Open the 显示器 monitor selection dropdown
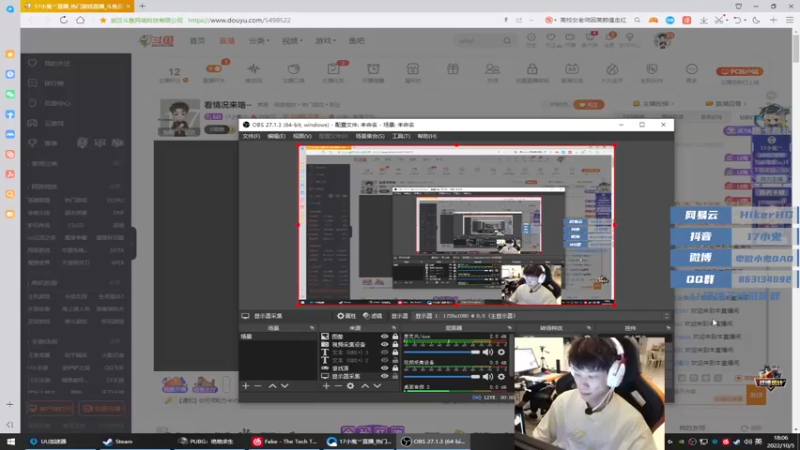 click(x=542, y=316)
